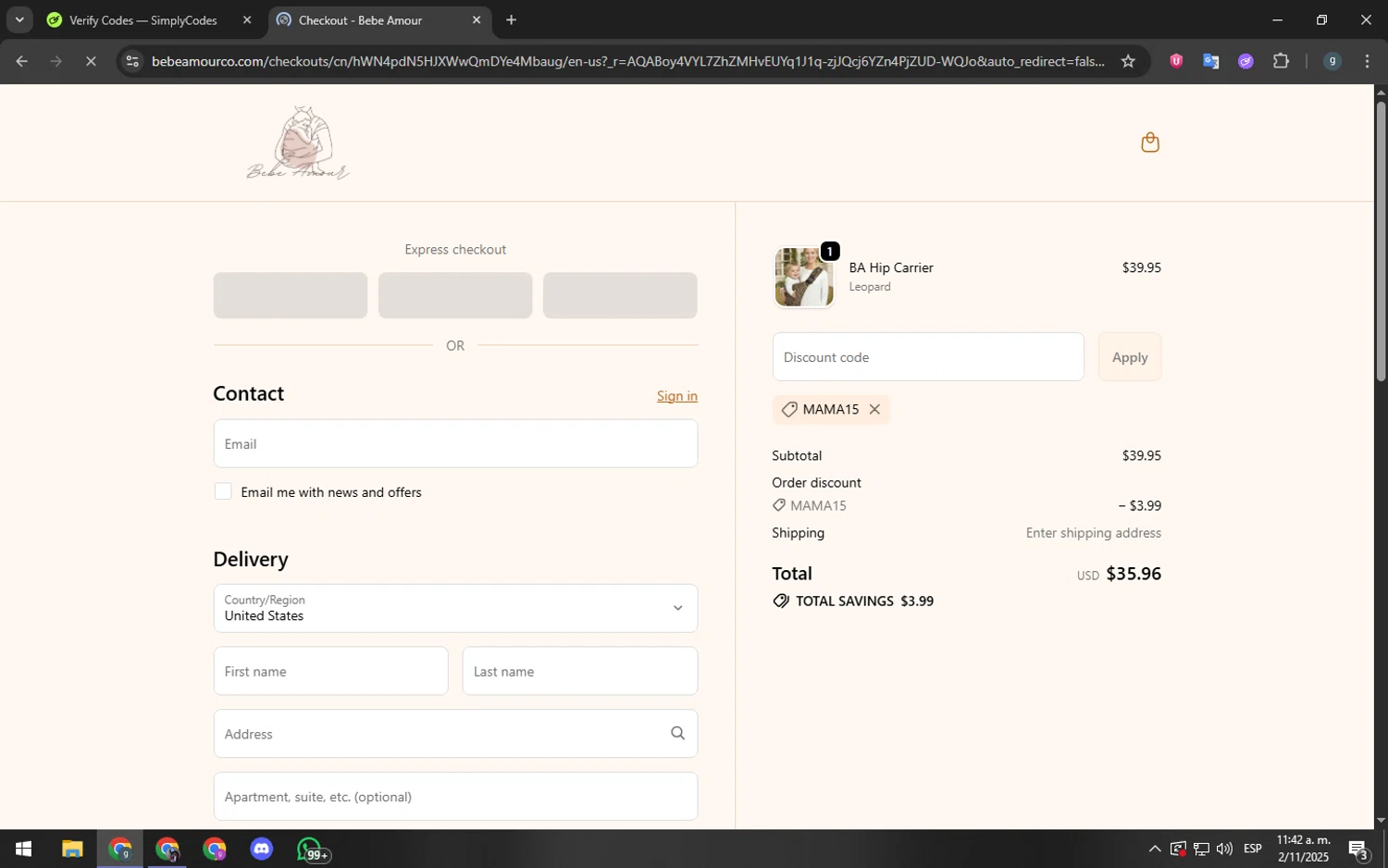Open the Brave-style shield extension icon

pyautogui.click(x=1176, y=61)
